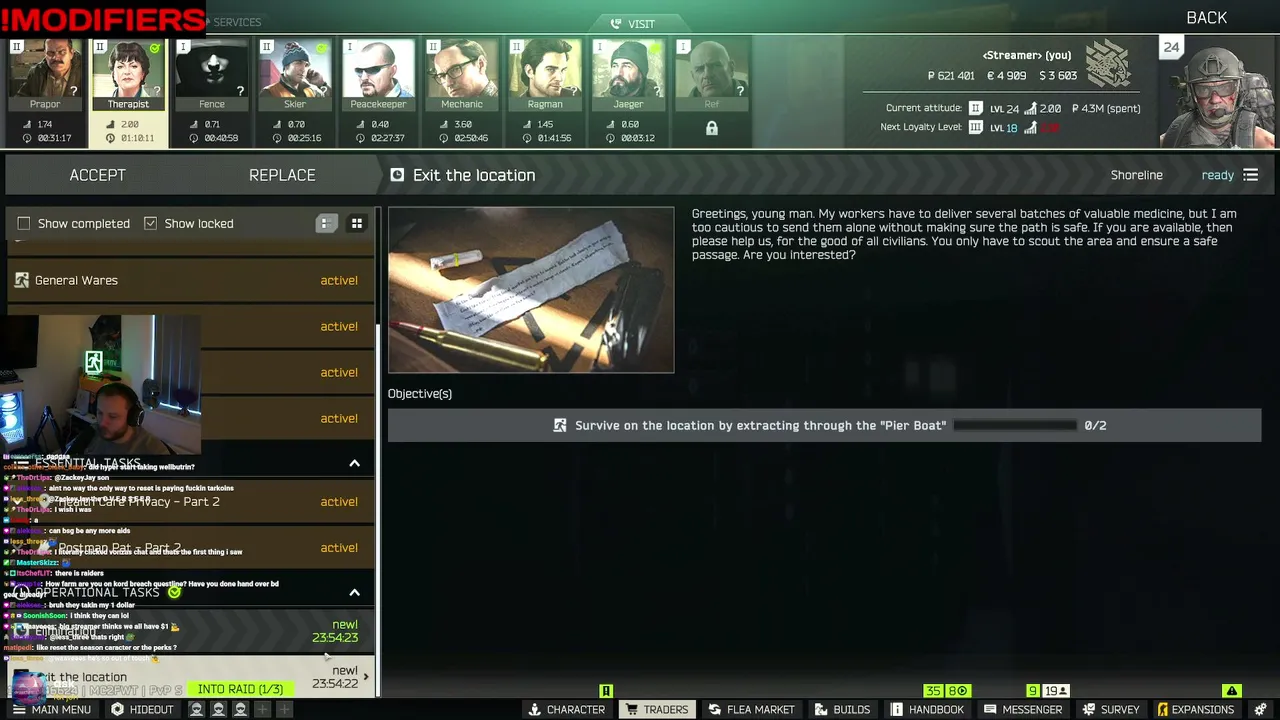The width and height of the screenshot is (1280, 720).
Task: Toggle the Show completed checkbox
Action: click(x=24, y=223)
